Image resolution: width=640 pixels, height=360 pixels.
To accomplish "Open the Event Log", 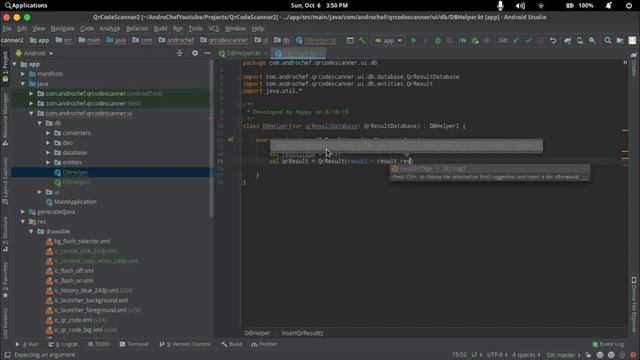I will (x=608, y=344).
